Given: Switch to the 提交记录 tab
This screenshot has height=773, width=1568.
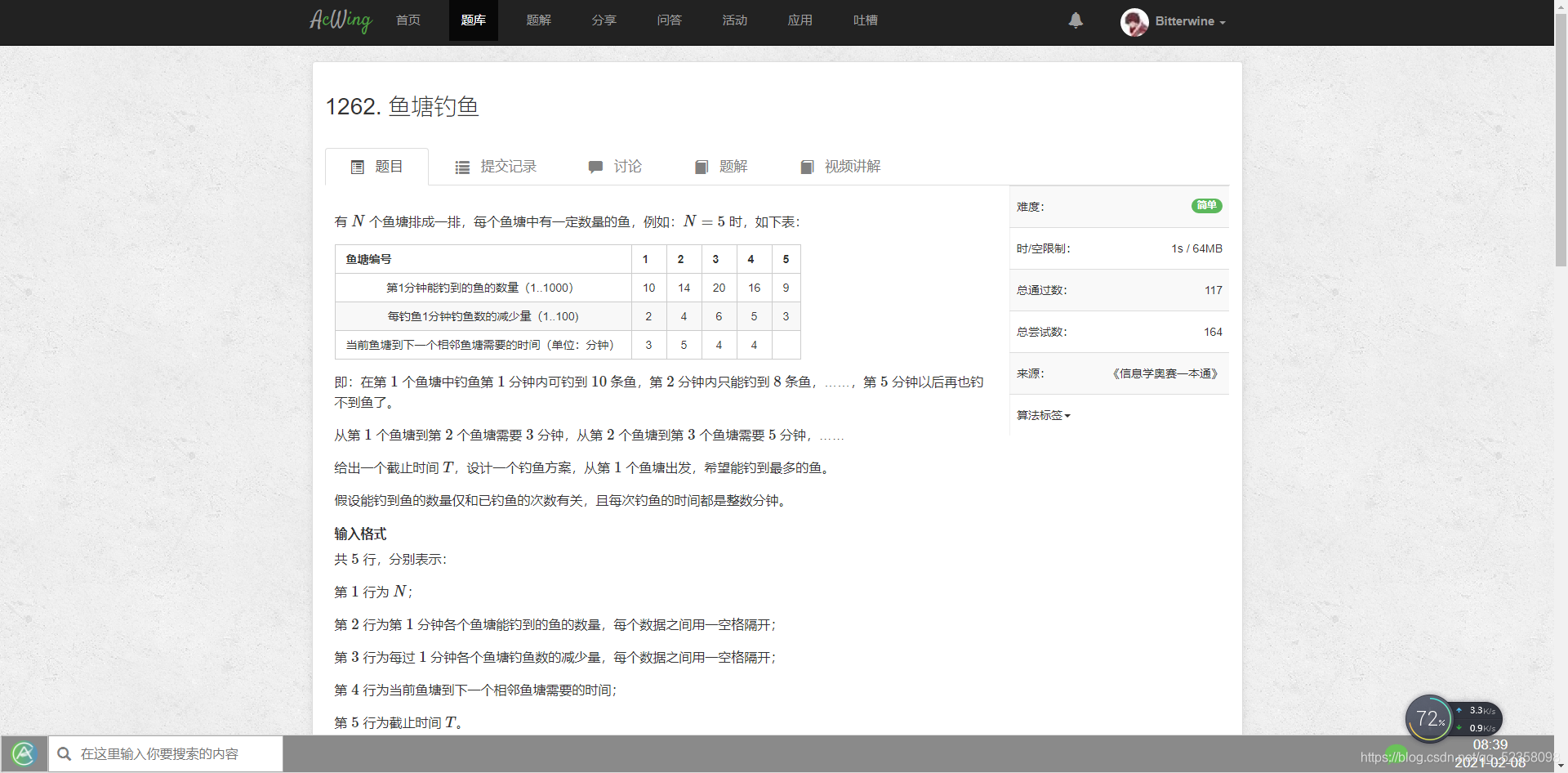Looking at the screenshot, I should coord(496,167).
